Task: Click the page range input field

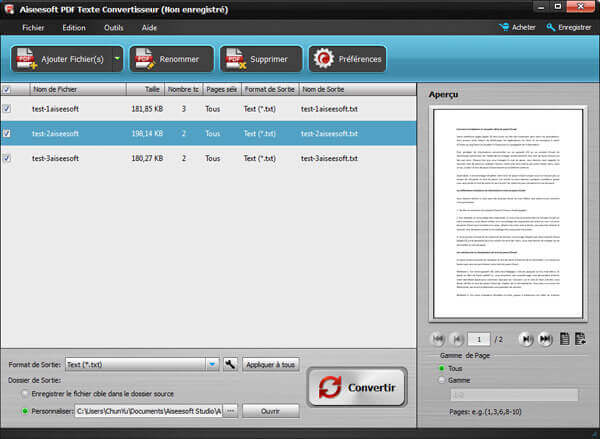Action: point(514,395)
